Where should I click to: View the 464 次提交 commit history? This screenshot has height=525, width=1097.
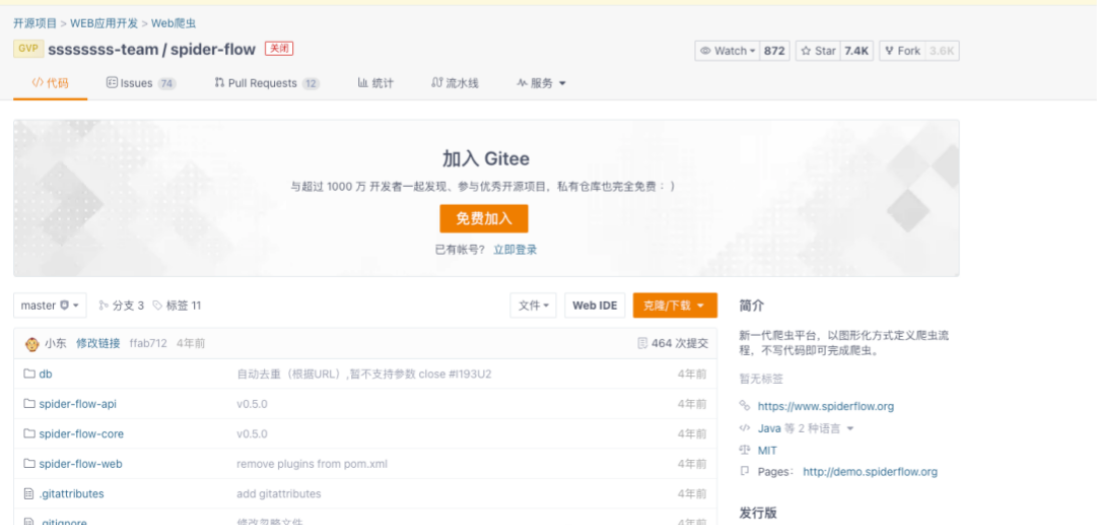click(673, 344)
